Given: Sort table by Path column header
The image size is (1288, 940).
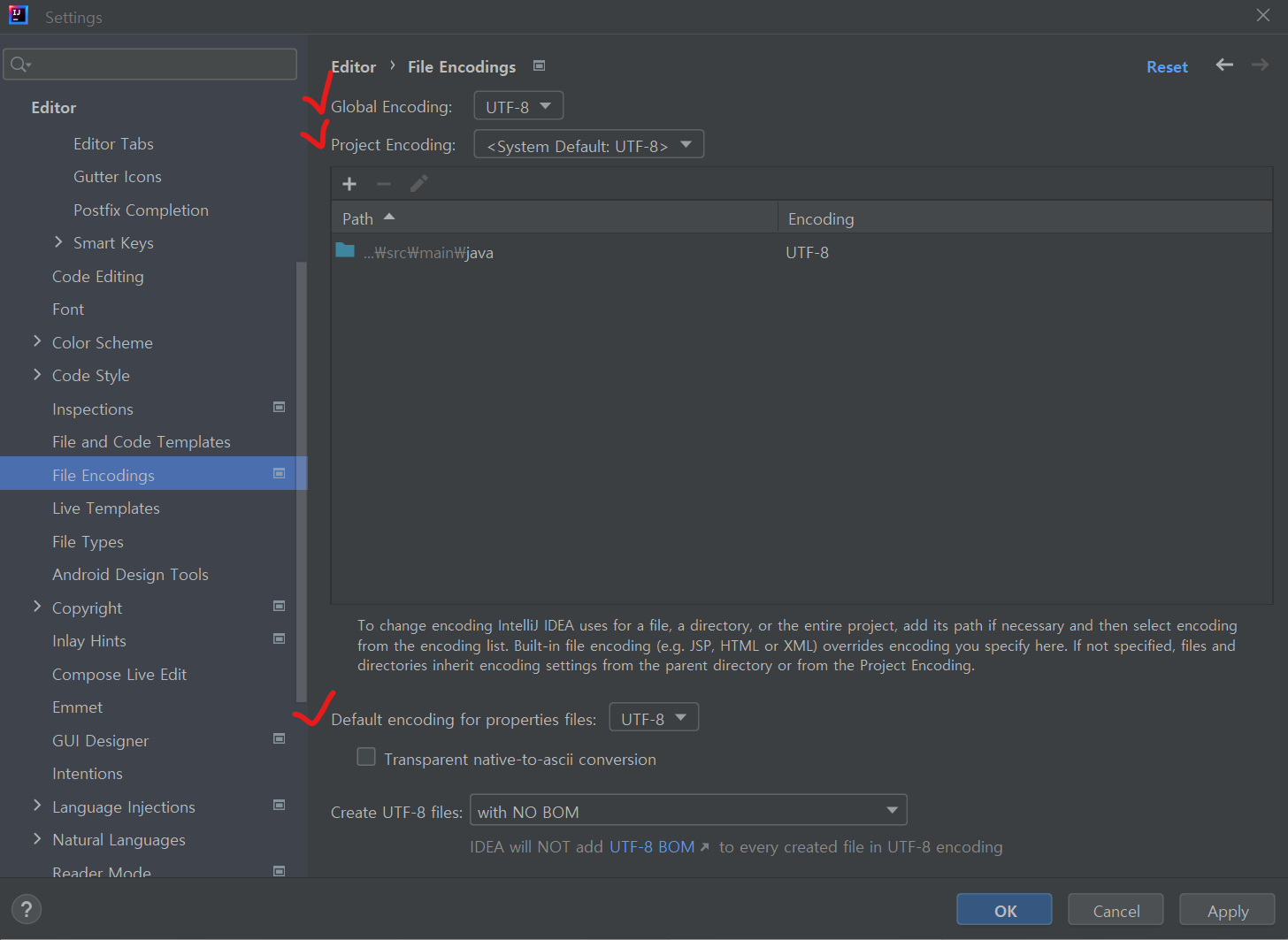Looking at the screenshot, I should coord(555,218).
